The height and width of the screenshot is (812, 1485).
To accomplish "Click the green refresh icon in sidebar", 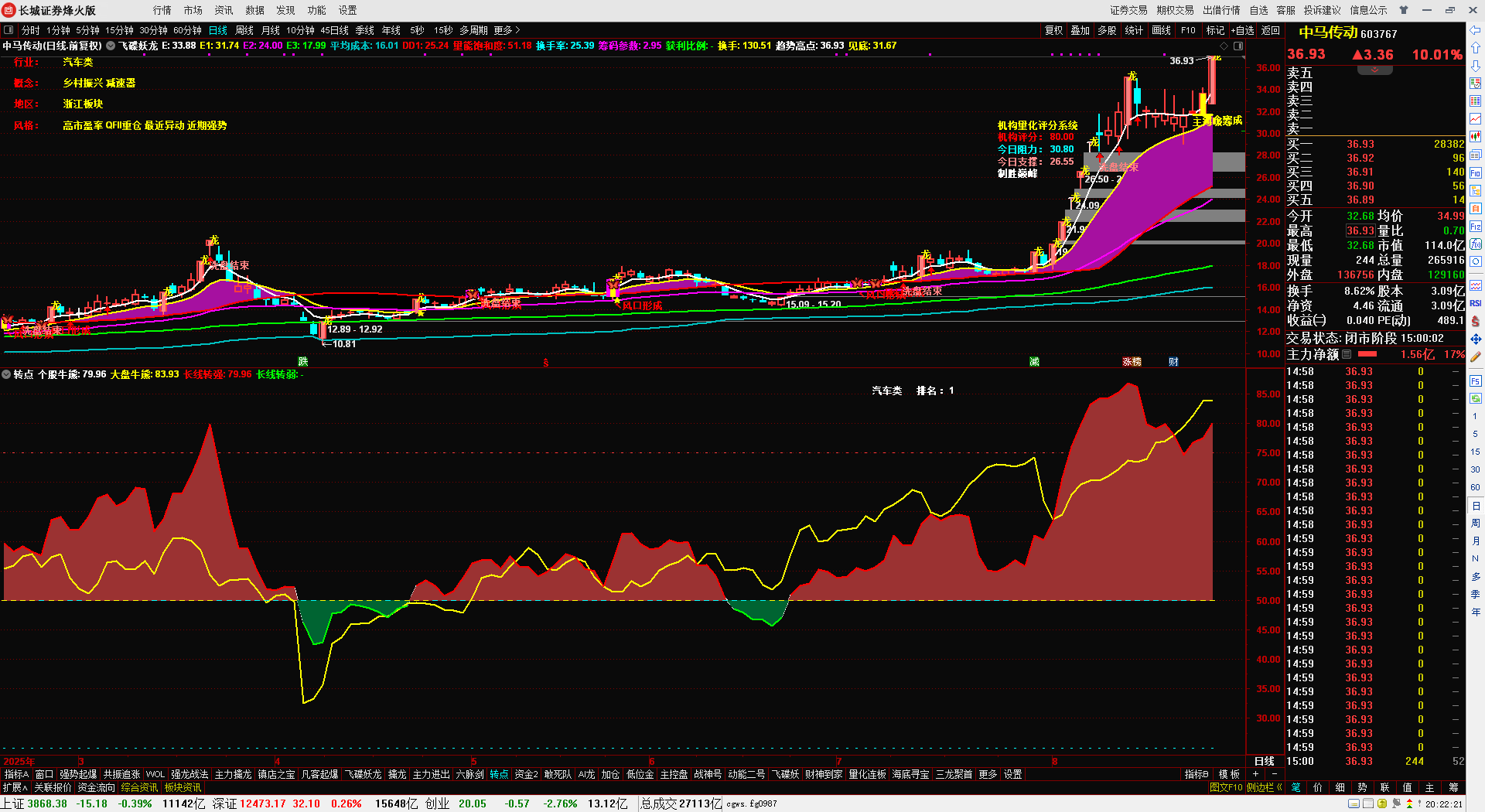I will pos(1476,398).
